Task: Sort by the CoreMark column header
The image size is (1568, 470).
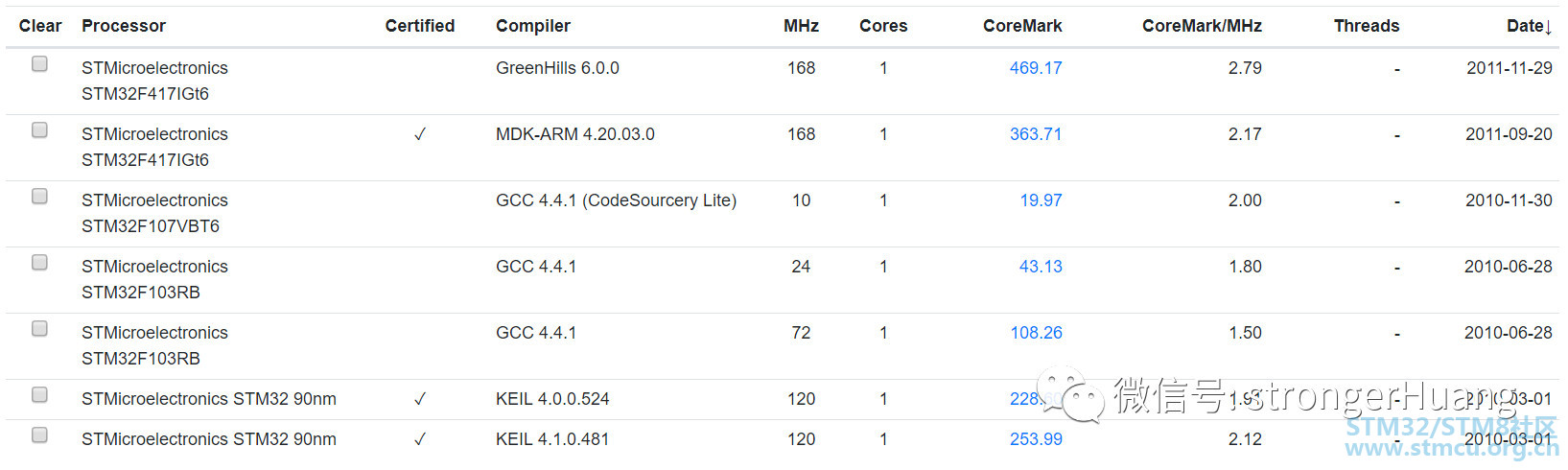Action: point(1022,26)
